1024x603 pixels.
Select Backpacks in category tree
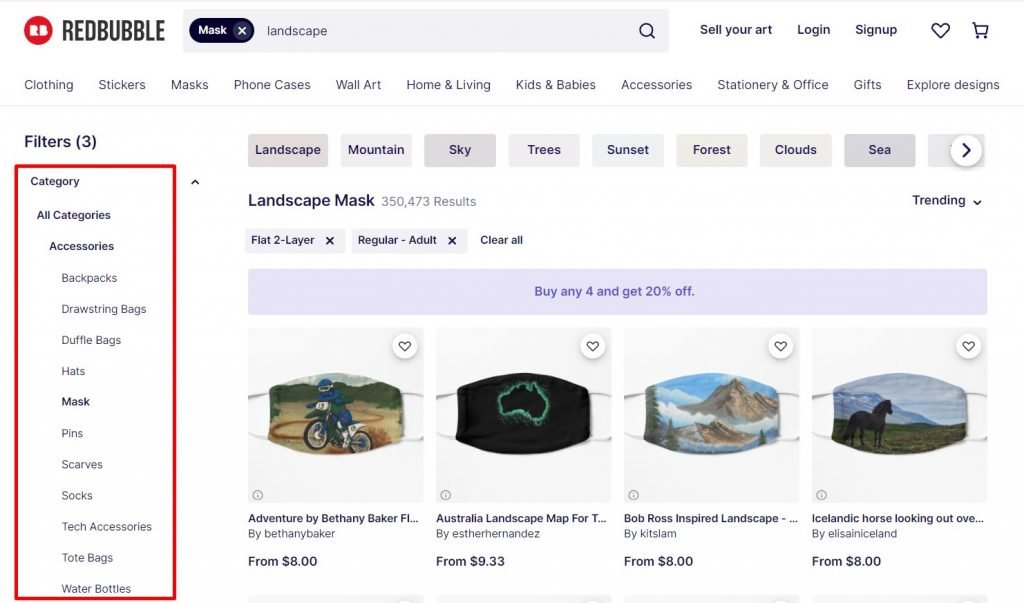[x=89, y=278]
